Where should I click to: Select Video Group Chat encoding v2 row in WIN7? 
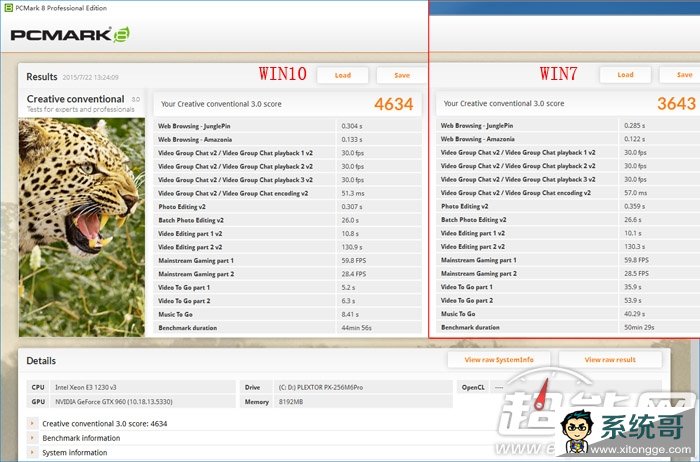pyautogui.click(x=568, y=193)
